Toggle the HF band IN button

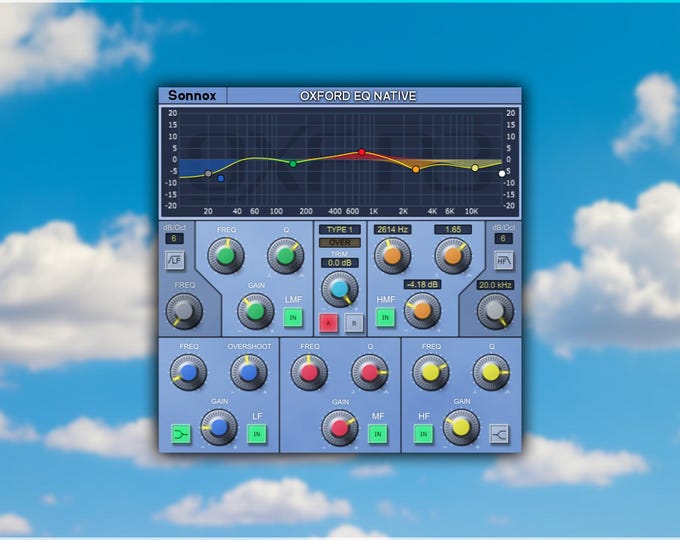tap(424, 434)
